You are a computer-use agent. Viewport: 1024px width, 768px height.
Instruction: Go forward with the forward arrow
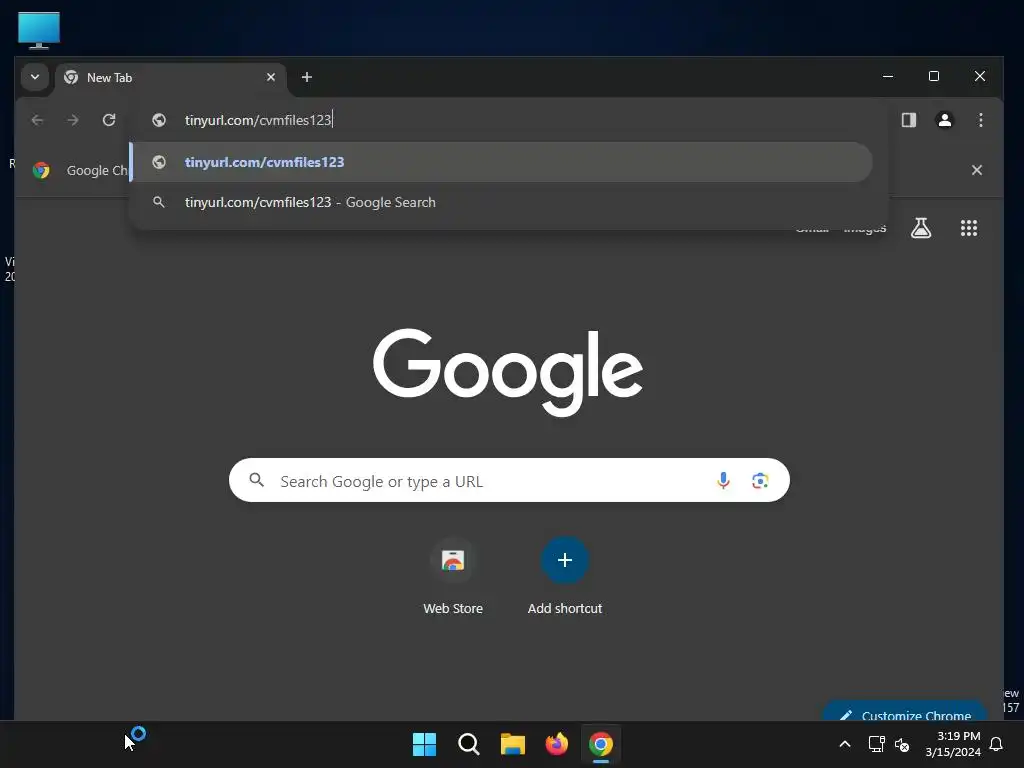point(73,120)
